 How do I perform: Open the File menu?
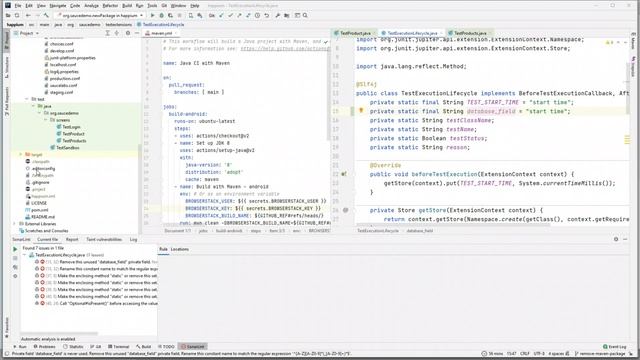pos(18,6)
